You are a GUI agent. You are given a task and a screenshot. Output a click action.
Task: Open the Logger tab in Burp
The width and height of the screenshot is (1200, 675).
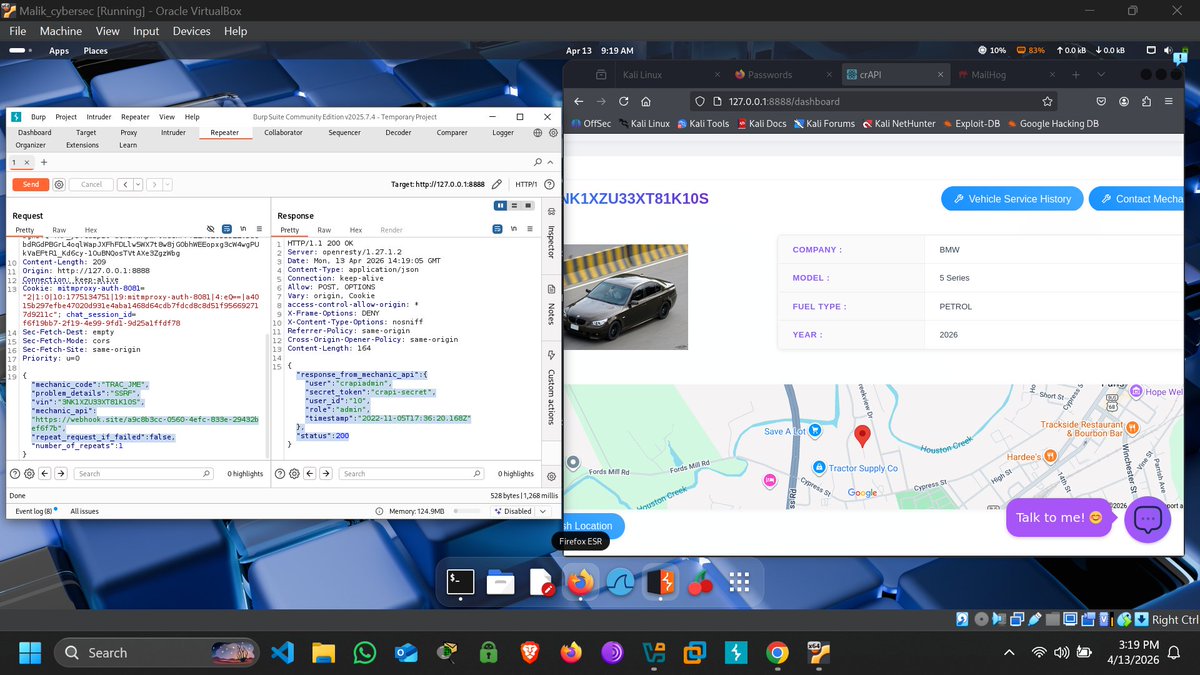503,132
